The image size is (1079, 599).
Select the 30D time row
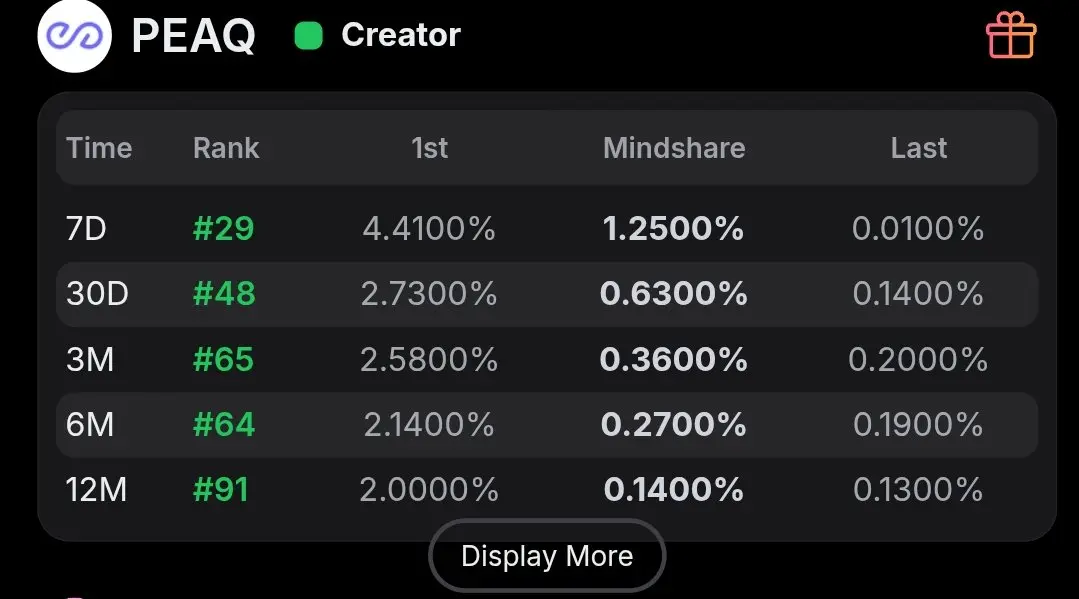[x=97, y=294]
